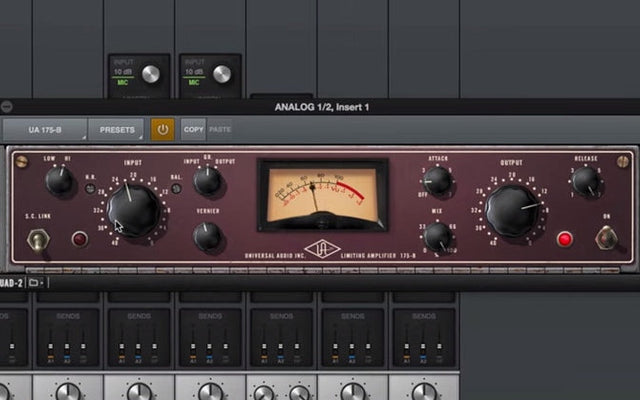The image size is (640, 400).
Task: Toggle the right channel's green MIC input label
Action: click(193, 82)
